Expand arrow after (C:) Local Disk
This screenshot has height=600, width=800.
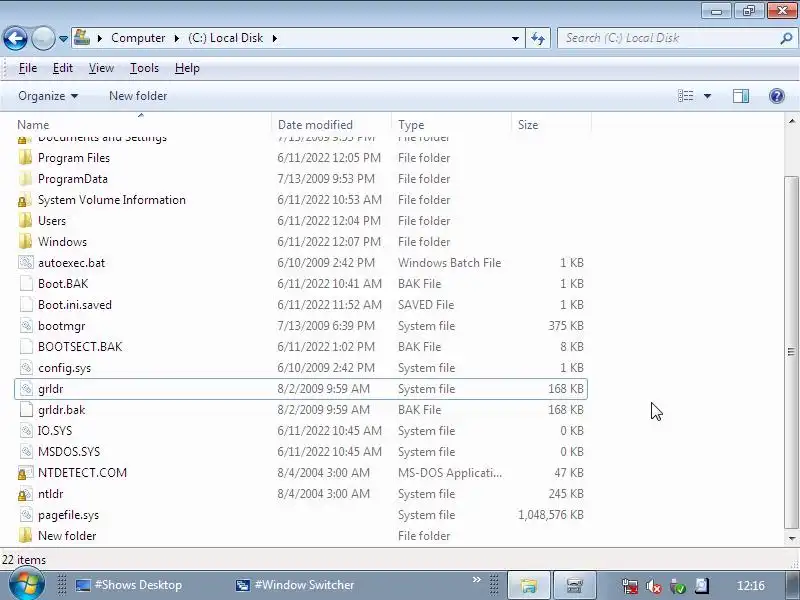point(274,38)
